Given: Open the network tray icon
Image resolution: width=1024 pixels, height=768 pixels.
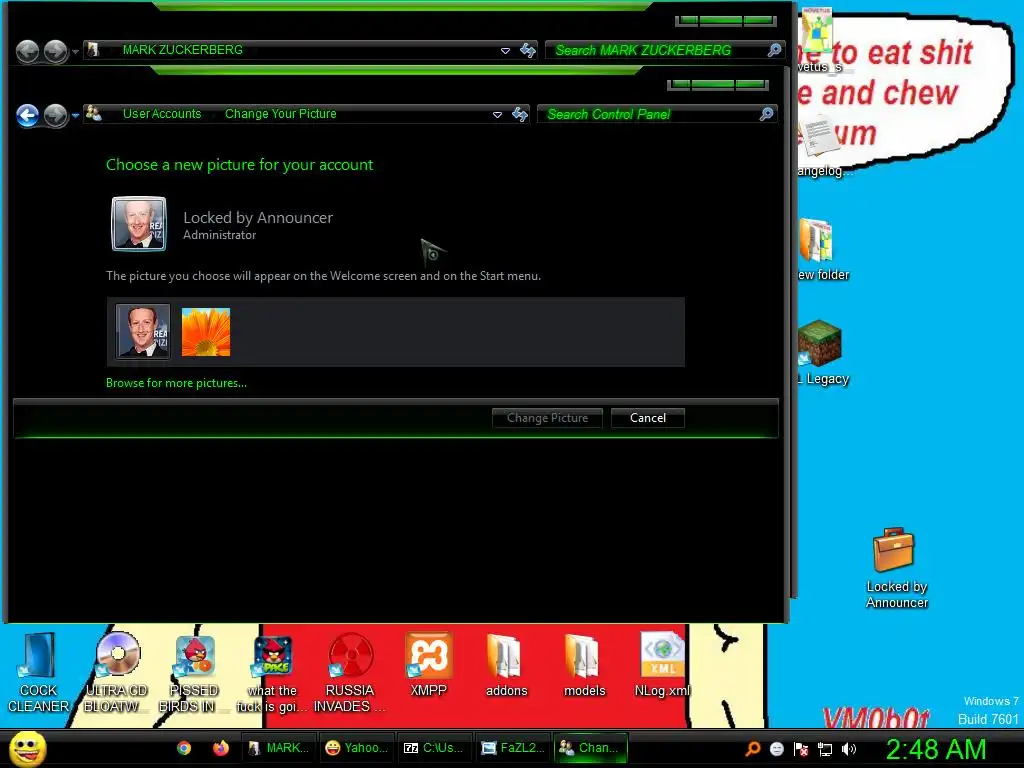Looking at the screenshot, I should click(825, 749).
